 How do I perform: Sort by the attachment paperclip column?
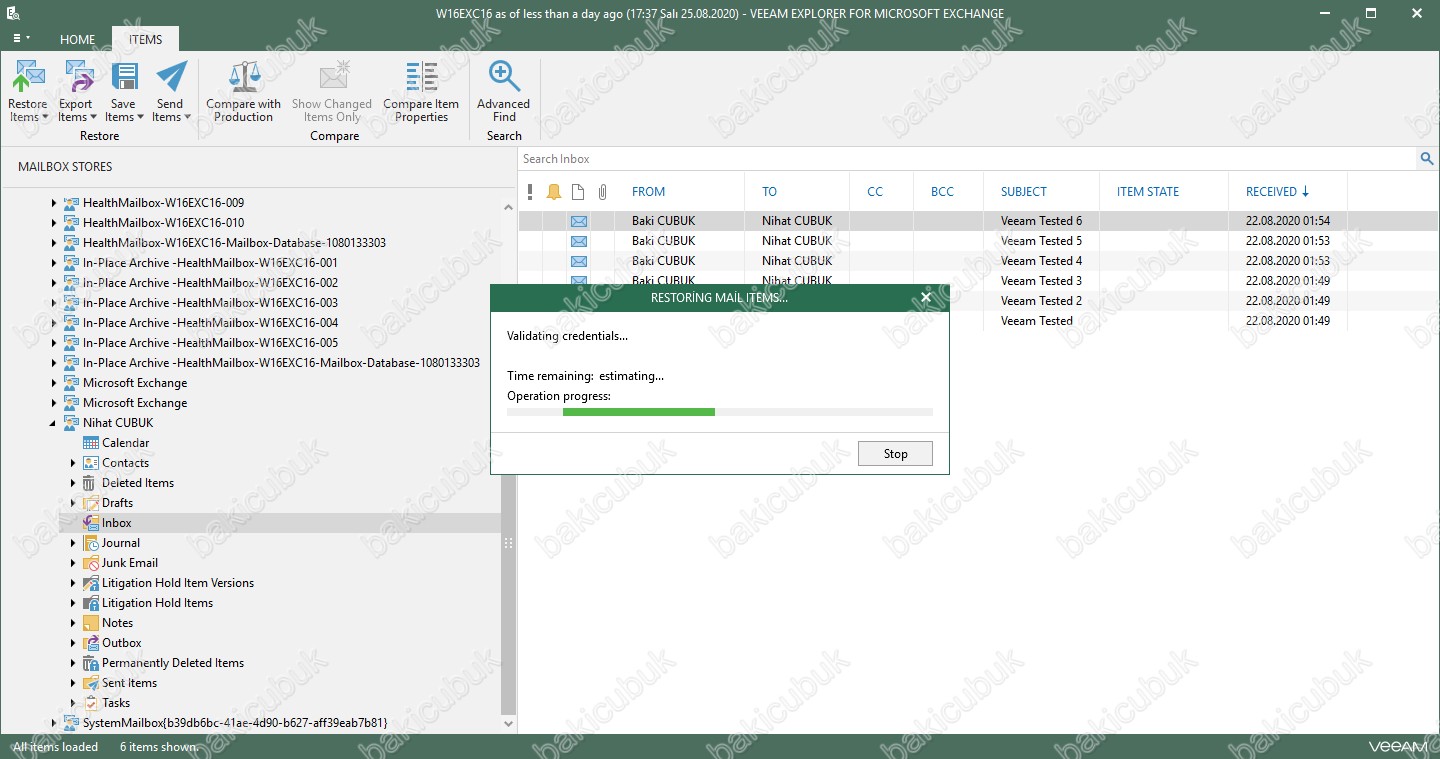click(x=602, y=192)
